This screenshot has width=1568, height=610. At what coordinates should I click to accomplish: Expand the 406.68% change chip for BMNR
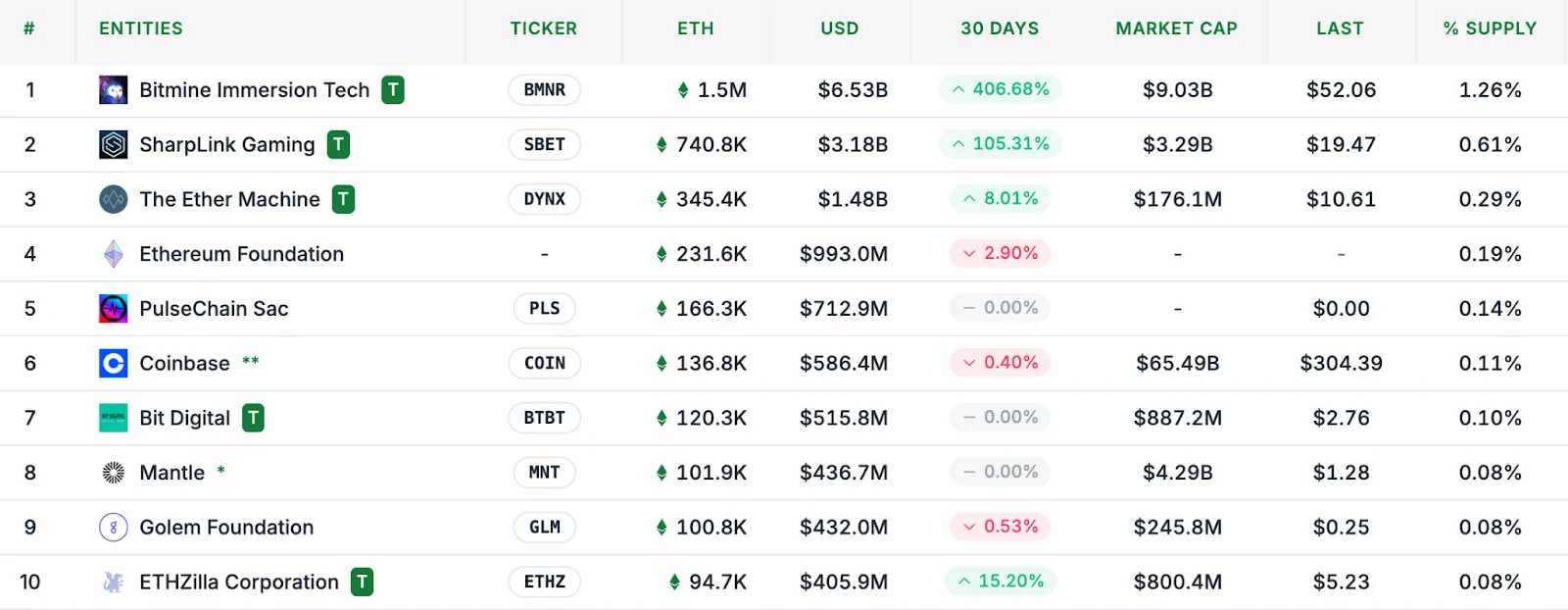(1000, 89)
